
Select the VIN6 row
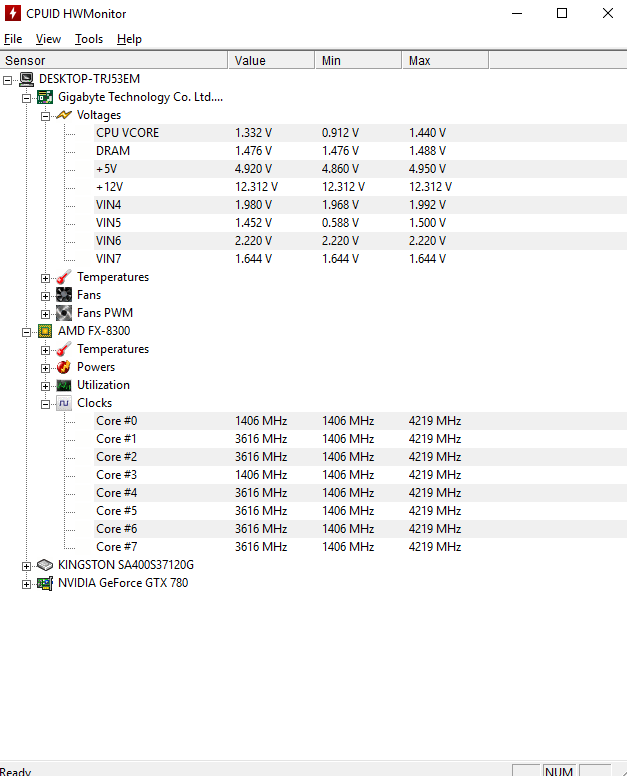pyautogui.click(x=361, y=241)
